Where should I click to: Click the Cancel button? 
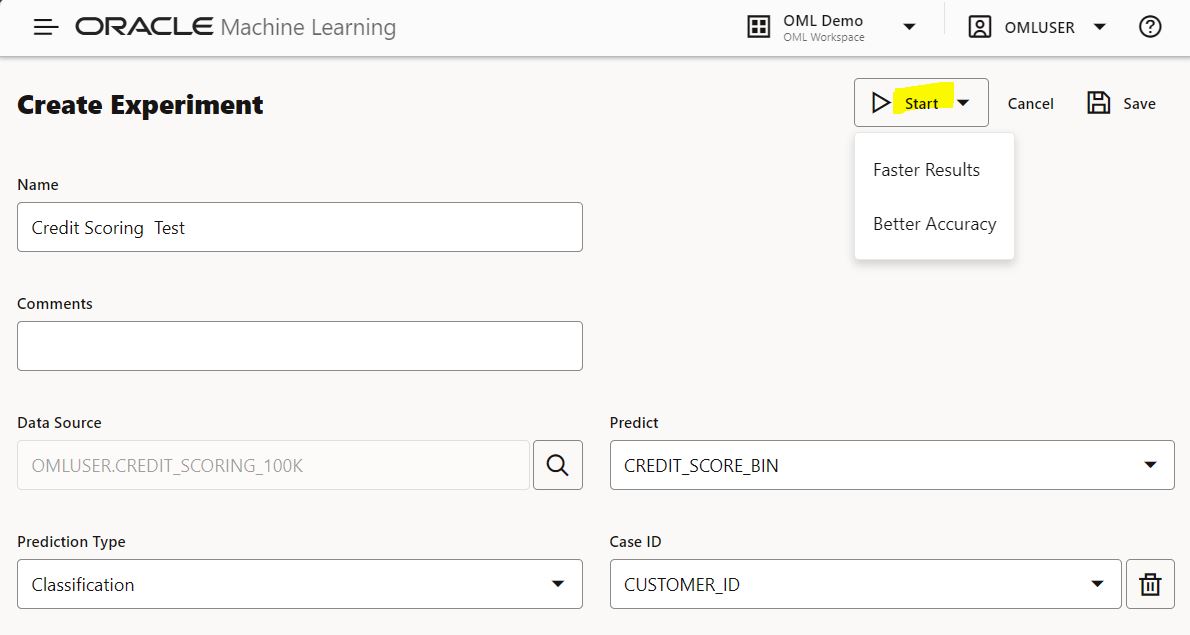[x=1030, y=104]
